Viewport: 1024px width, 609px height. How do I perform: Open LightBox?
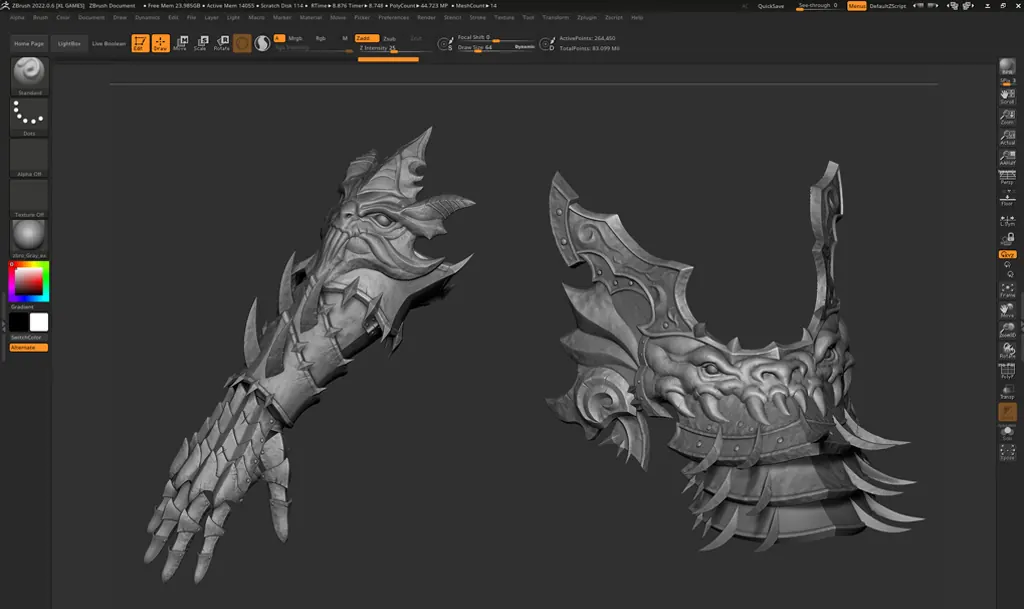(69, 44)
